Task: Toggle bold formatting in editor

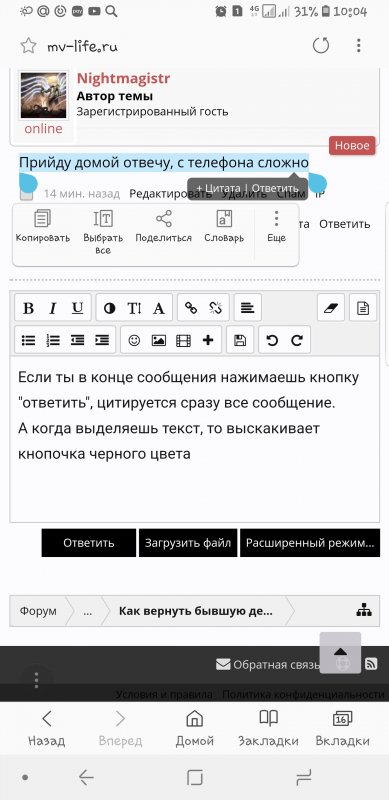Action: (x=29, y=308)
